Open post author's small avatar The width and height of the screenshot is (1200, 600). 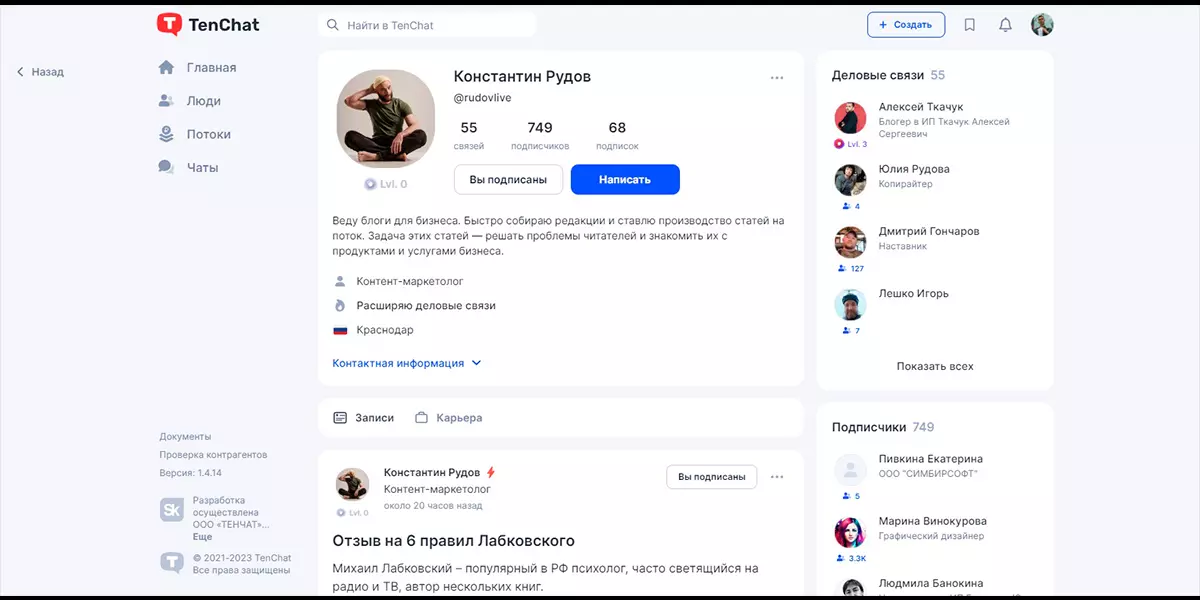click(x=352, y=484)
